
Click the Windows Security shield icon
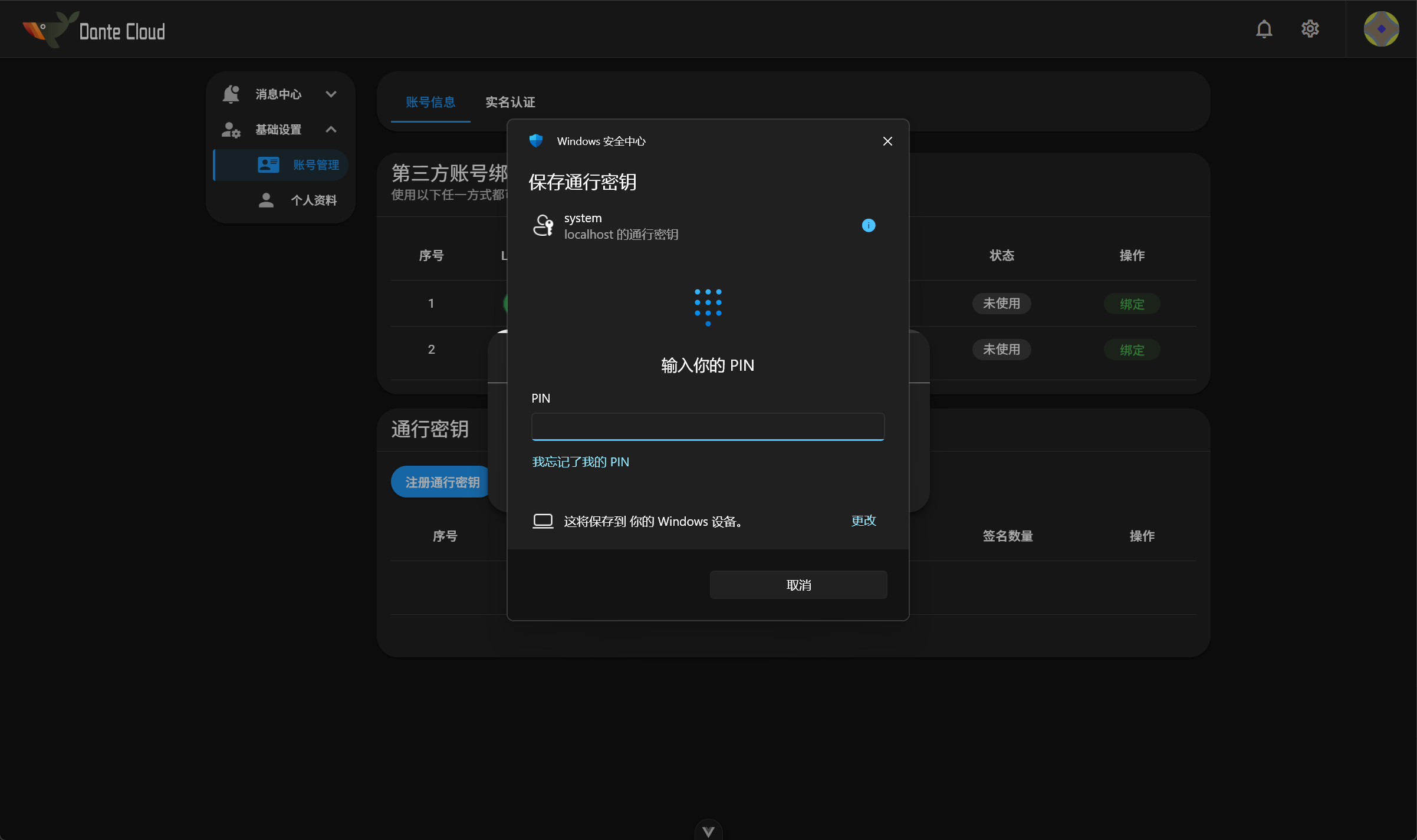tap(535, 141)
